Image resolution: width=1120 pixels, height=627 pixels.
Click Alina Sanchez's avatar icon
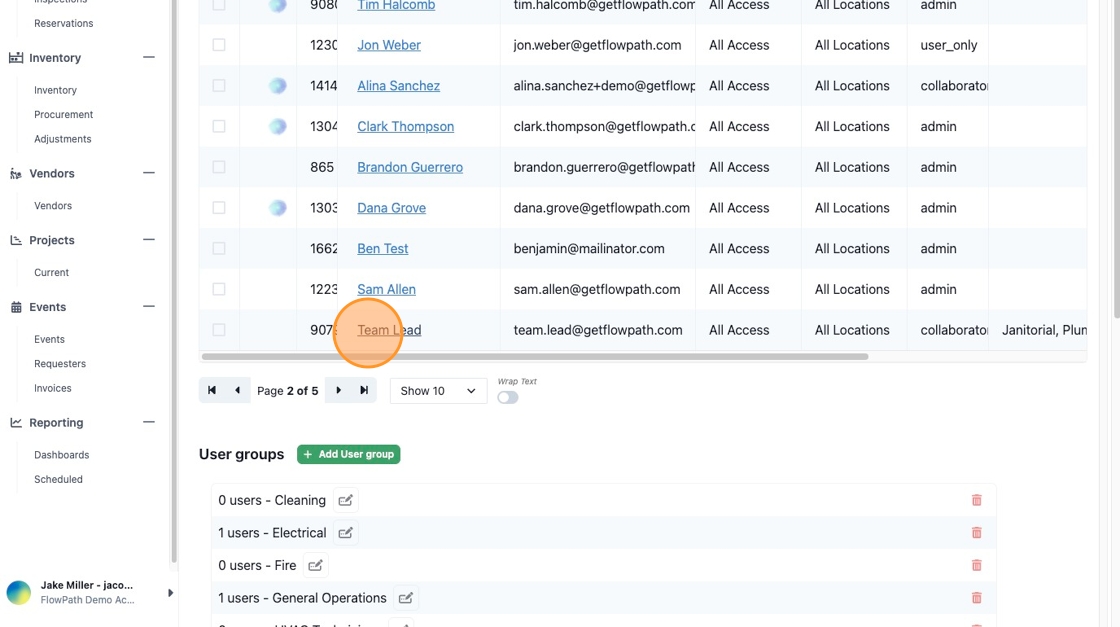(278, 86)
